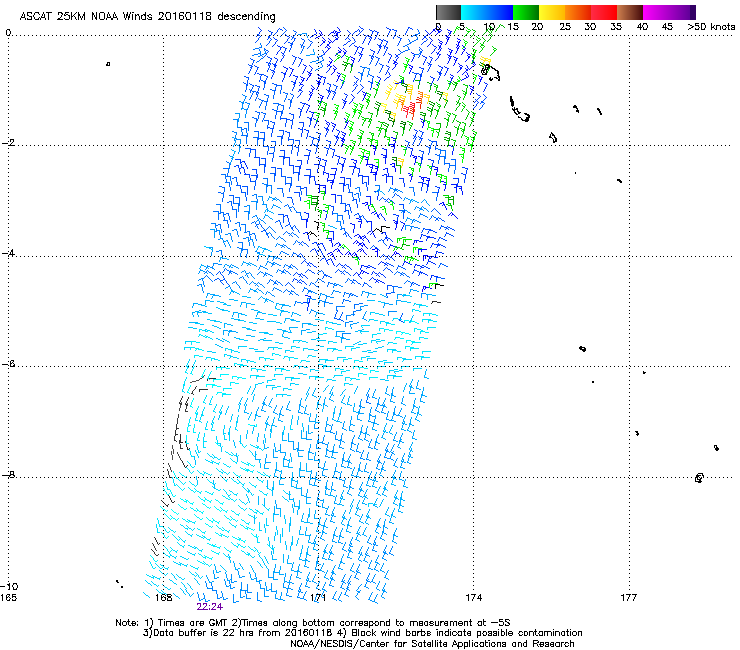Click the gray 0-5 knots legend segment
The image size is (740, 650).
coord(448,12)
